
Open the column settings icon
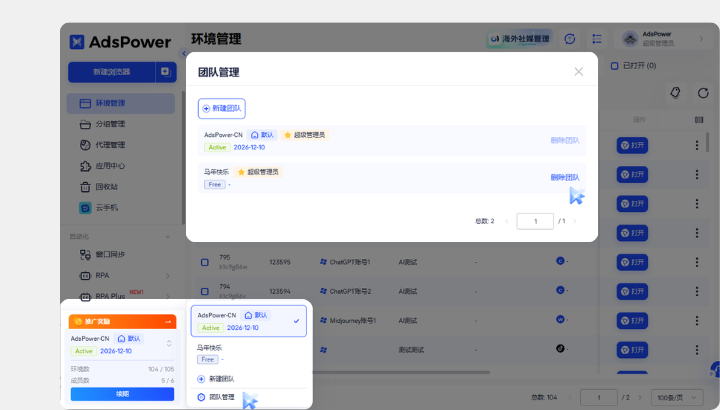pos(699,120)
